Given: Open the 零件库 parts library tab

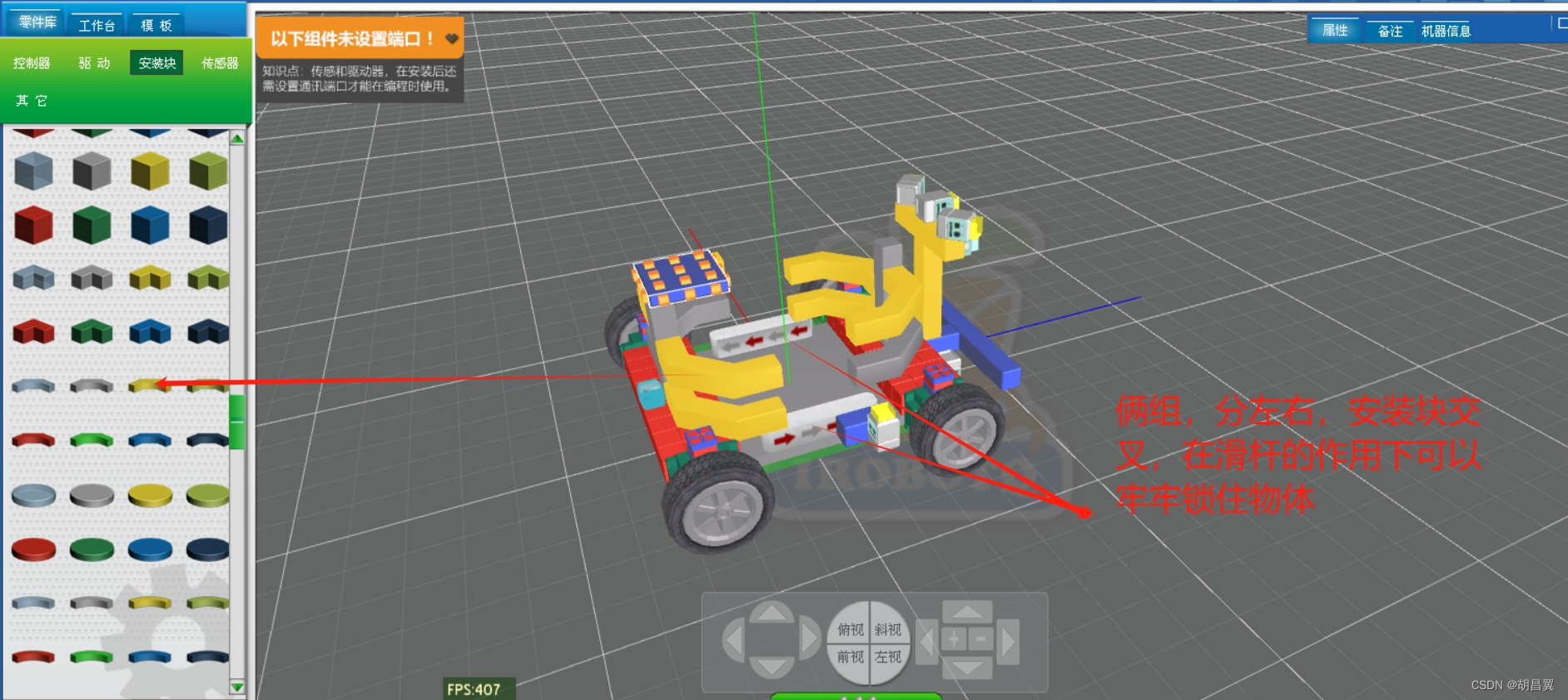Looking at the screenshot, I should 37,22.
